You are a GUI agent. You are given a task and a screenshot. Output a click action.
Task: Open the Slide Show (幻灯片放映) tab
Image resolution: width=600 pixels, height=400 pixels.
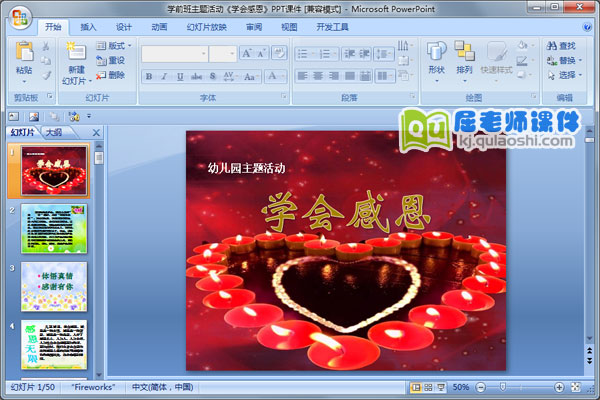(207, 27)
